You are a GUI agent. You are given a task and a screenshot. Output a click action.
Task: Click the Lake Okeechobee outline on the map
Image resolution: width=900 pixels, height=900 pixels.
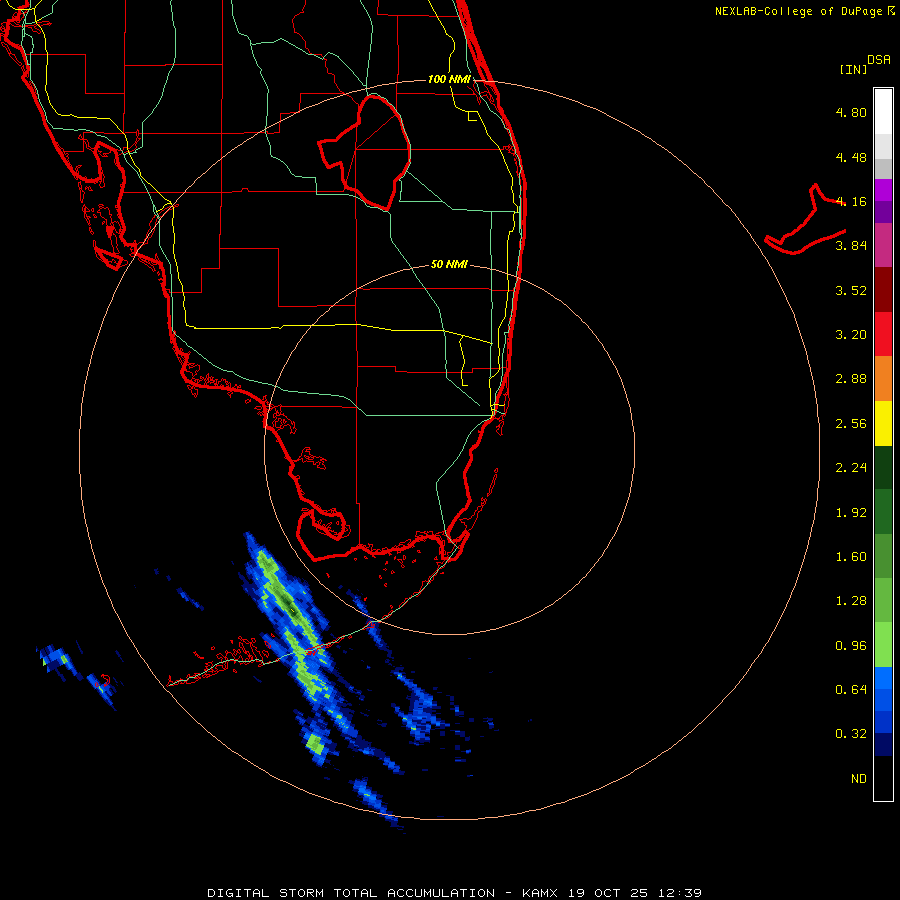click(x=364, y=152)
